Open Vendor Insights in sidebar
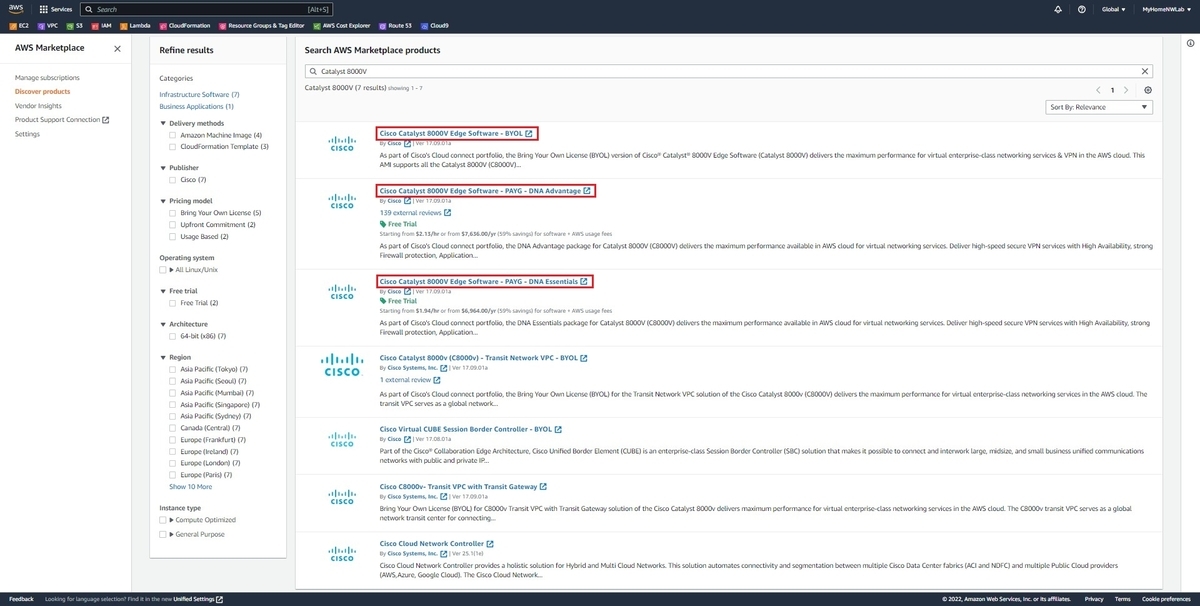The image size is (1200, 606). (38, 105)
